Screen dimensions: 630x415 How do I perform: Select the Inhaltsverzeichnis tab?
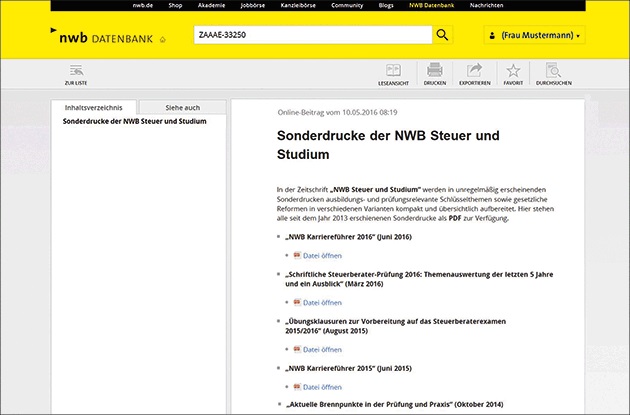[94, 107]
